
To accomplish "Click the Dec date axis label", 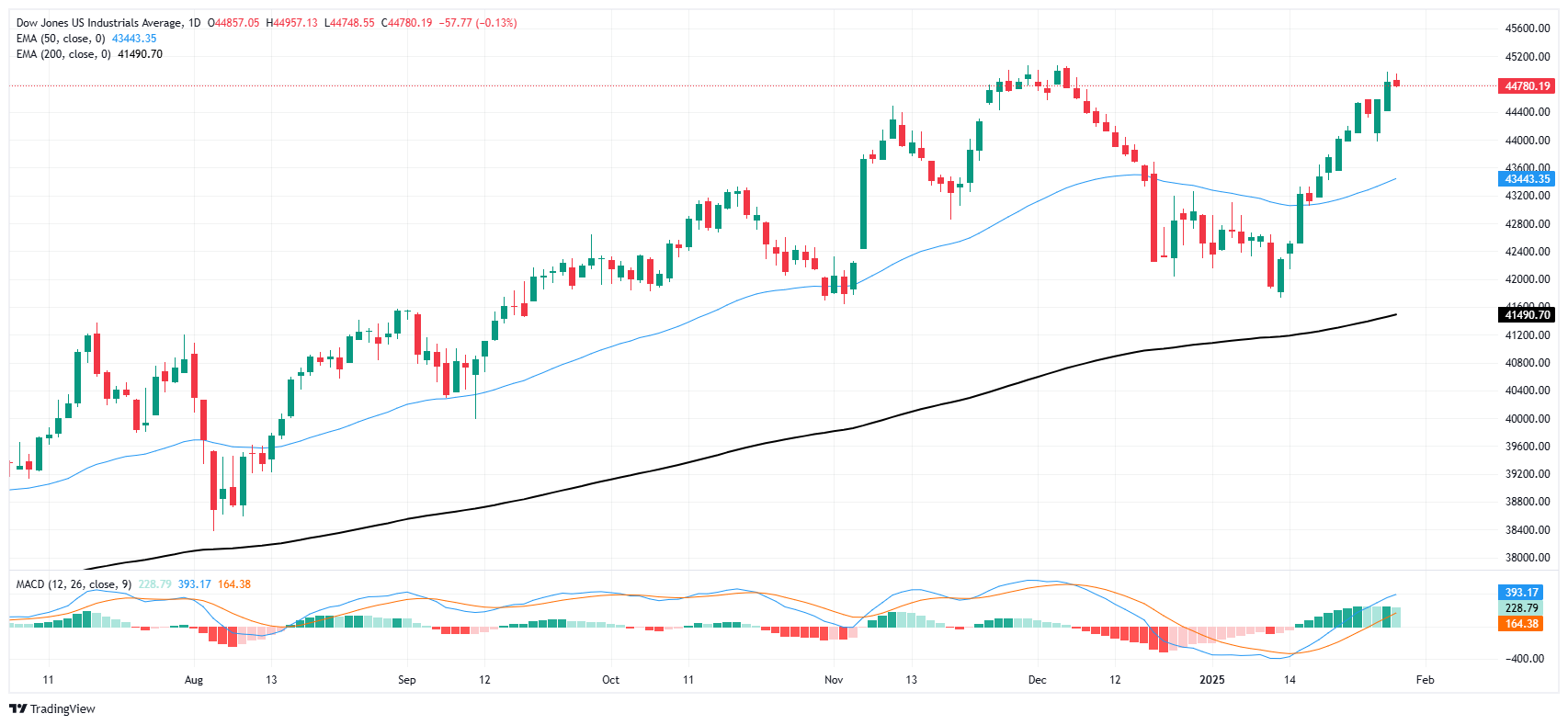I will click(x=1038, y=680).
